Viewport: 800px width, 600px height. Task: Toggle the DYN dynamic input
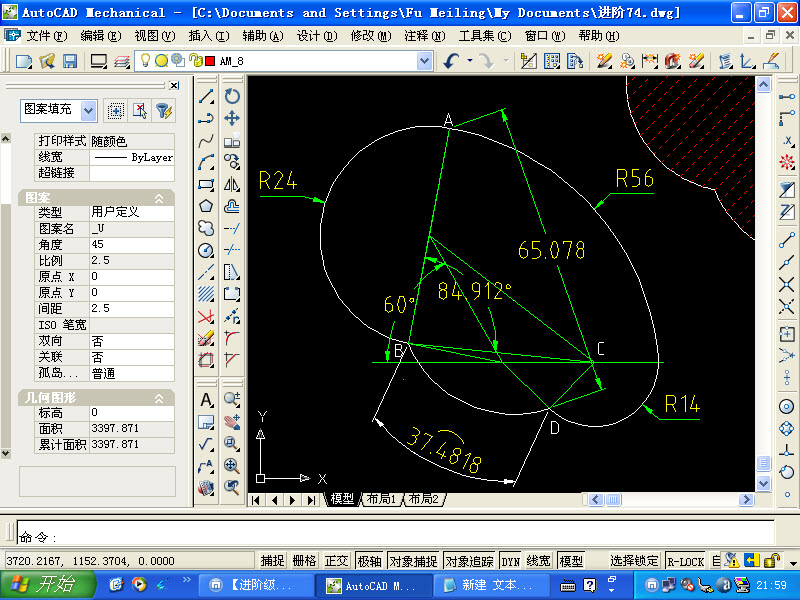(510, 561)
